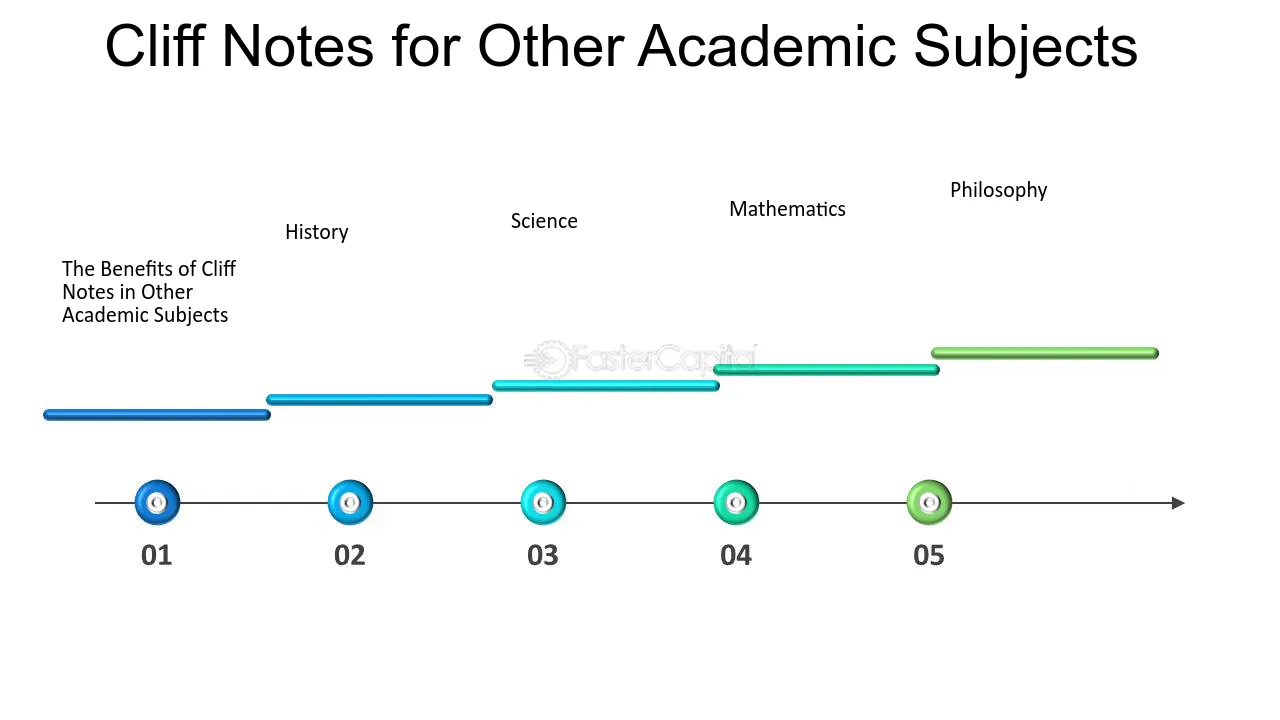Click the slide title Cliff Notes heading

[621, 46]
